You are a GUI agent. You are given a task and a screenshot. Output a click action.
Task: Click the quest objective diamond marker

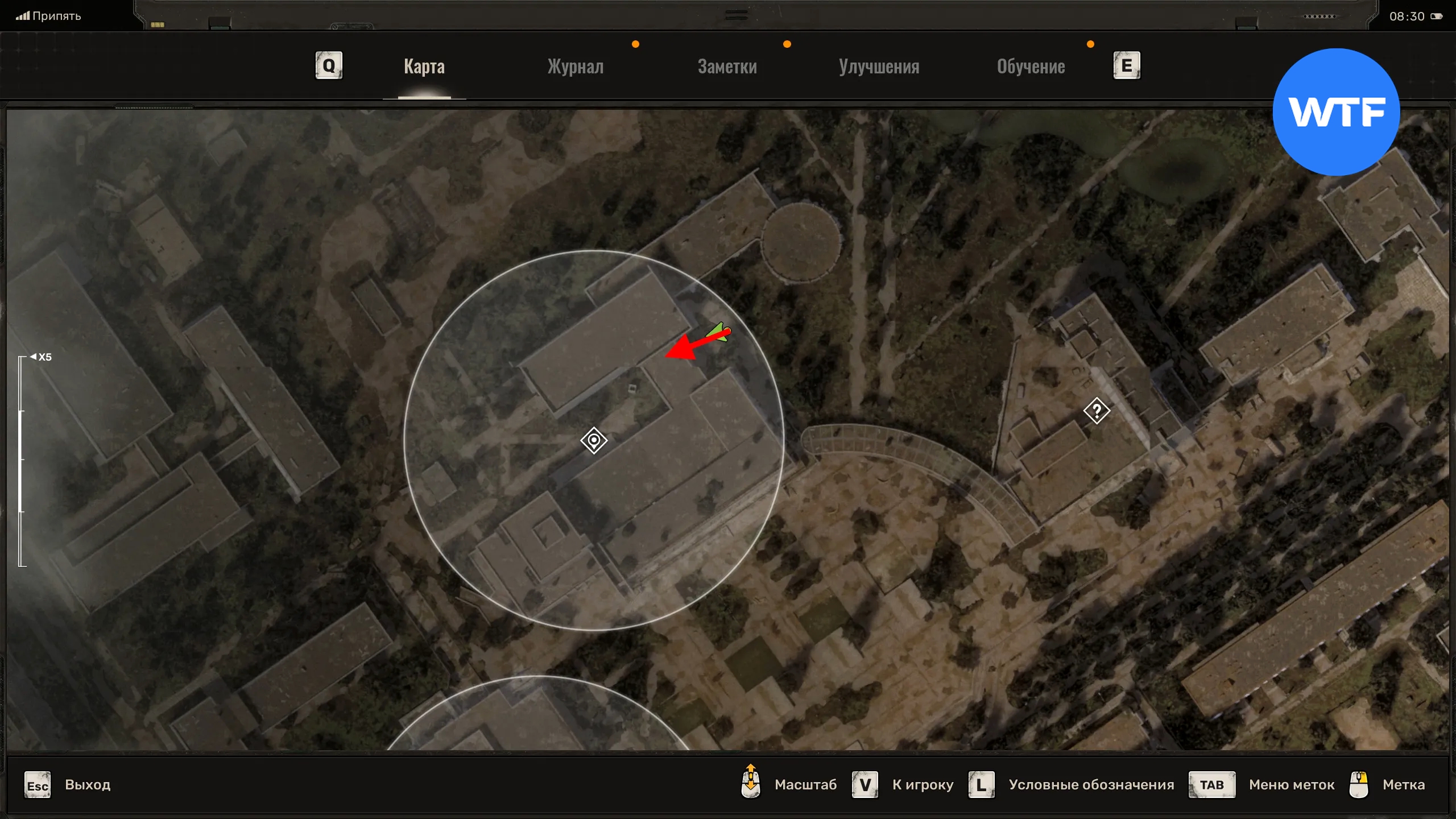pos(594,440)
